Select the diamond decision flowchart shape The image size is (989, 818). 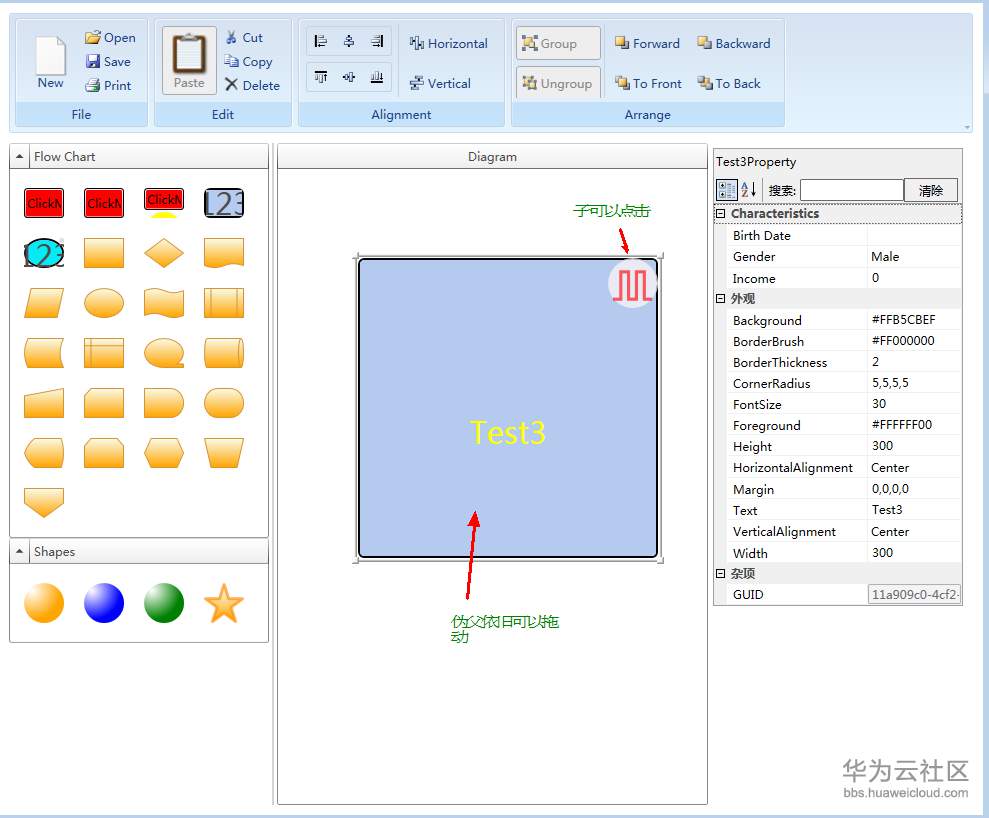[164, 253]
